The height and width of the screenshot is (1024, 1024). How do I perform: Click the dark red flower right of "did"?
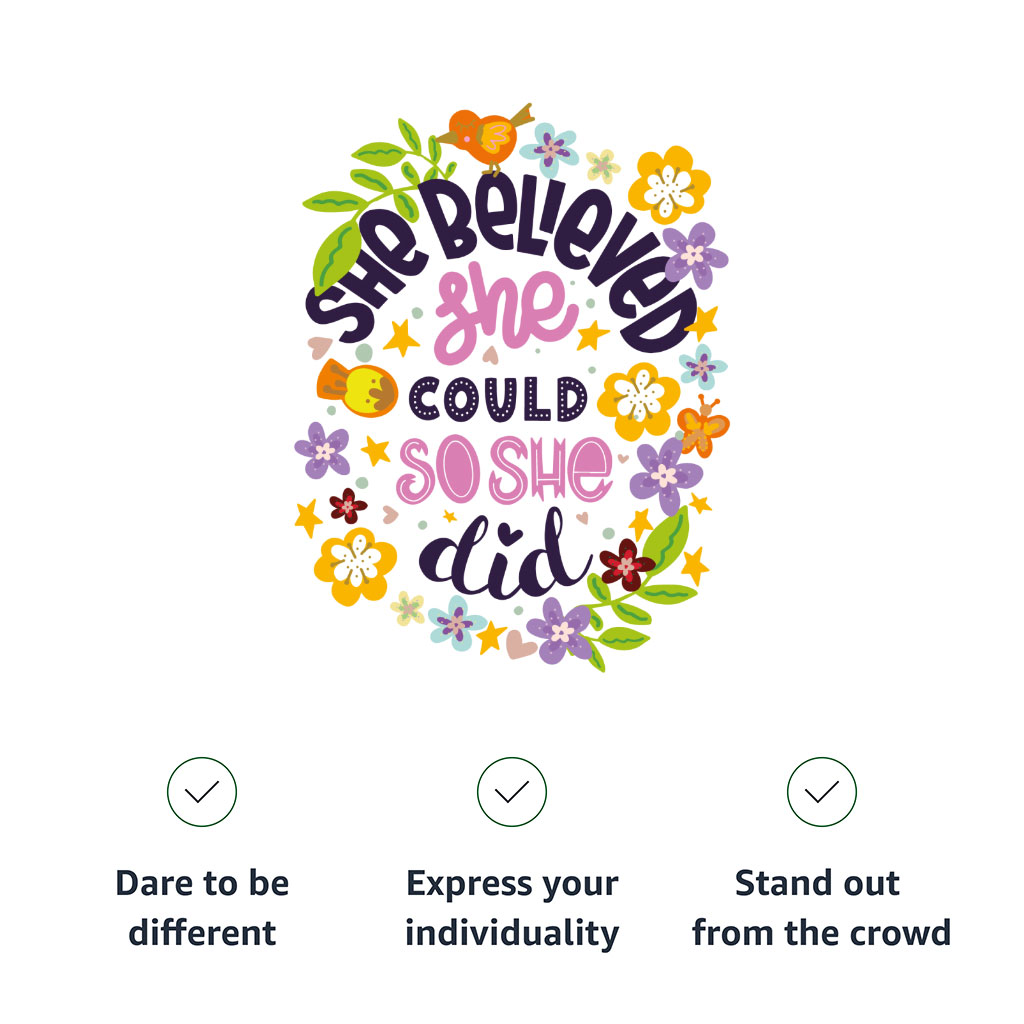click(627, 564)
